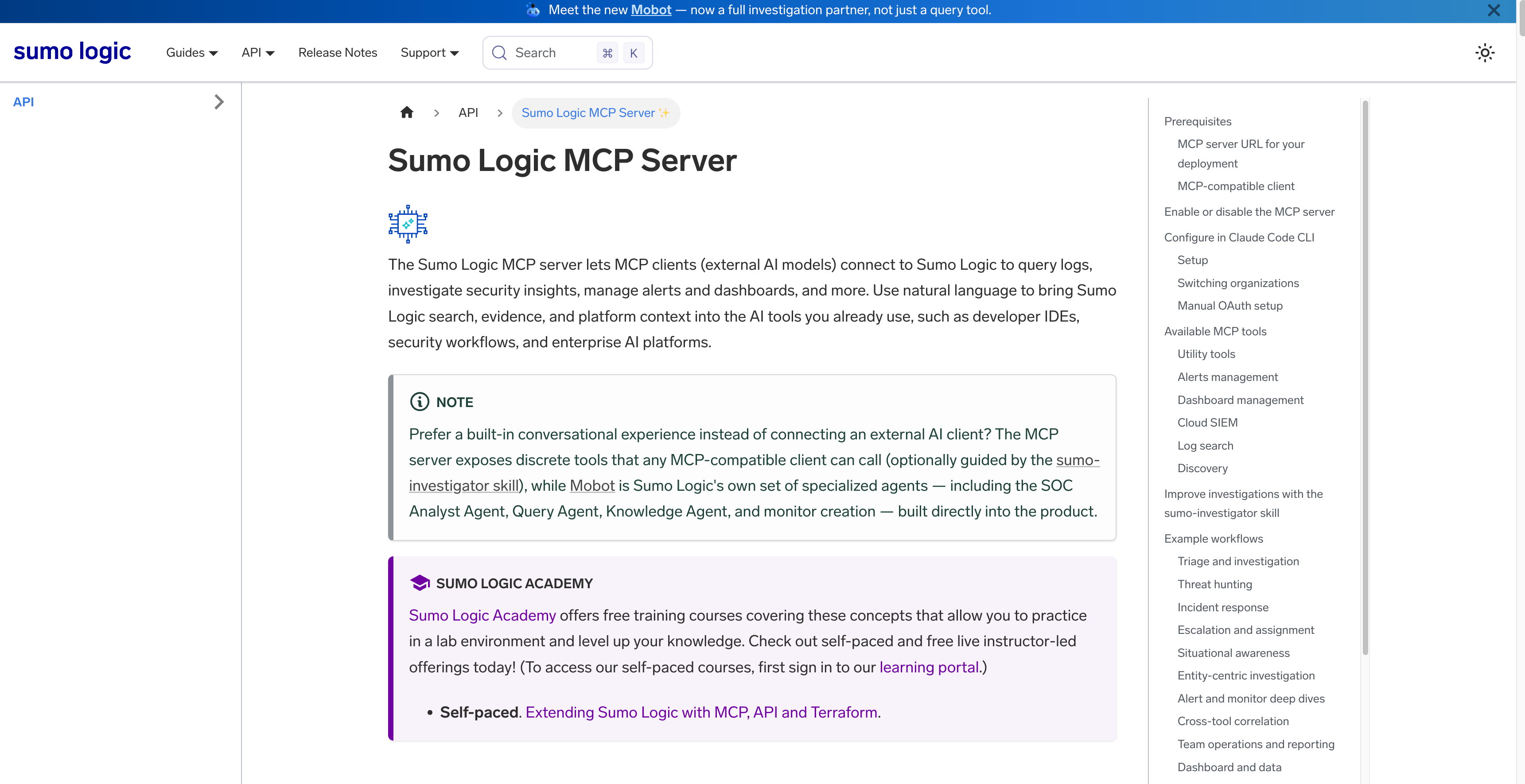Jump to MCP-compatible client section
The width and height of the screenshot is (1525, 784).
point(1236,186)
